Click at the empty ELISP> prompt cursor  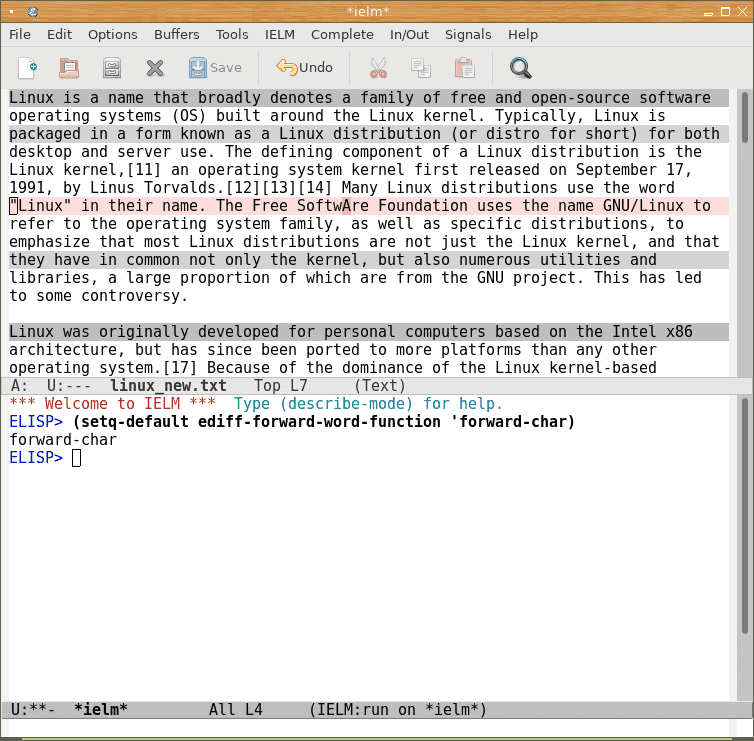click(x=76, y=458)
